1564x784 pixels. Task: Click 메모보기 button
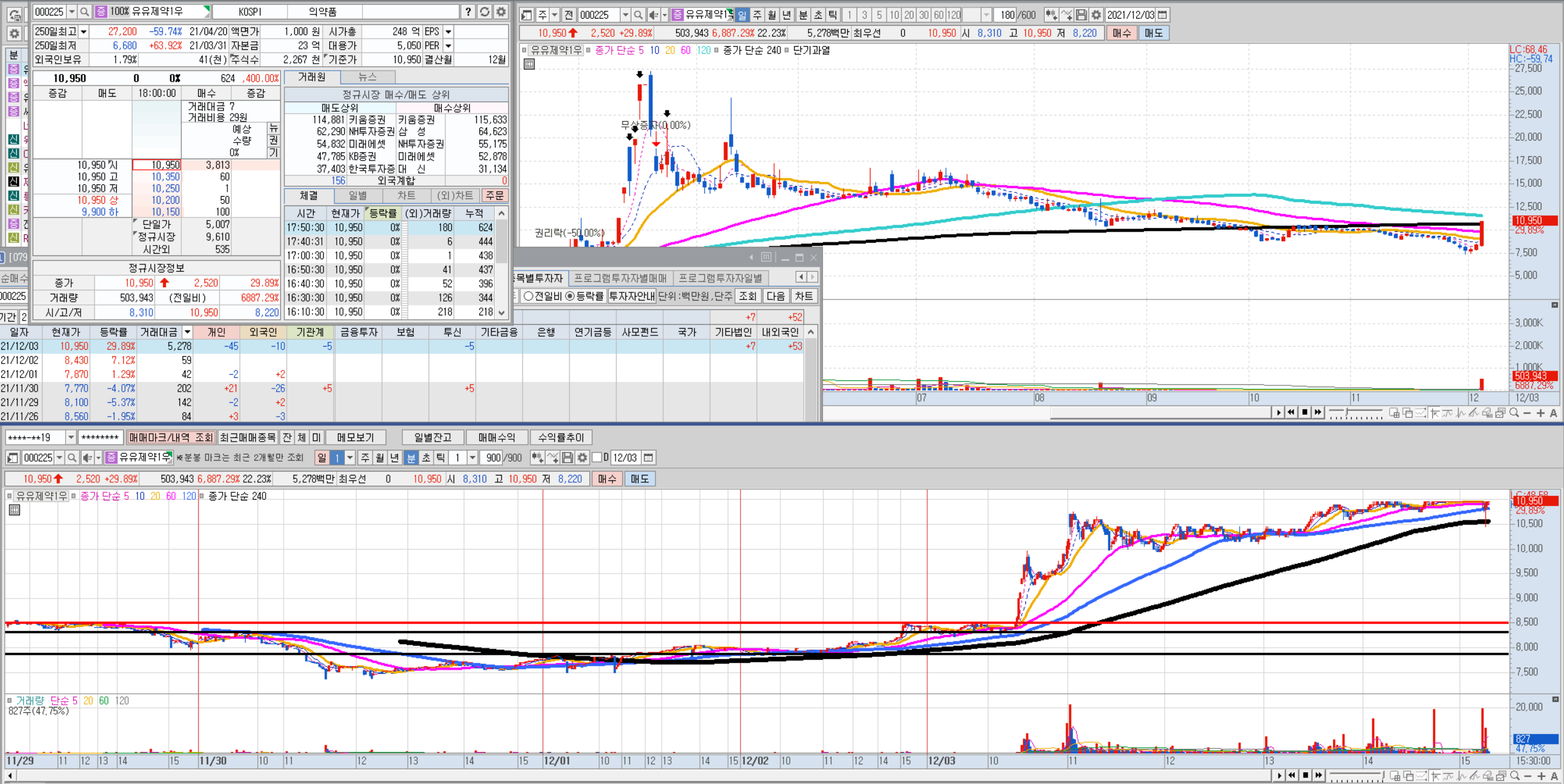click(x=355, y=437)
